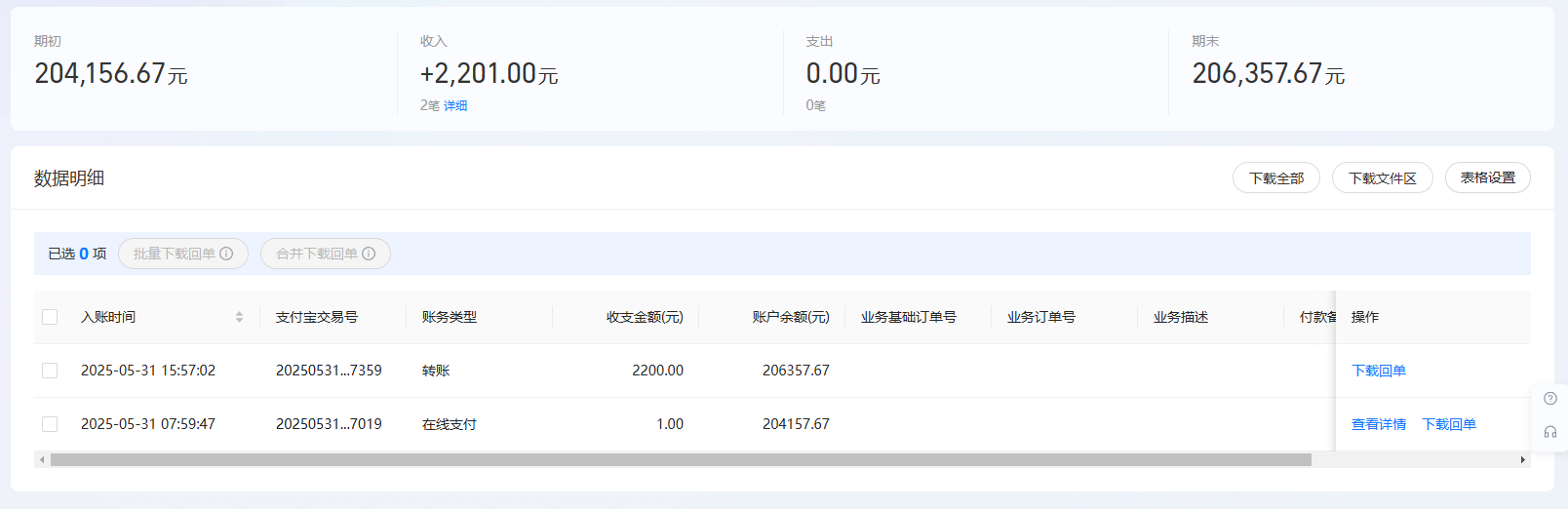Click the horizontal scrollbar left arrow
Image resolution: width=1568 pixels, height=509 pixels.
[42, 460]
